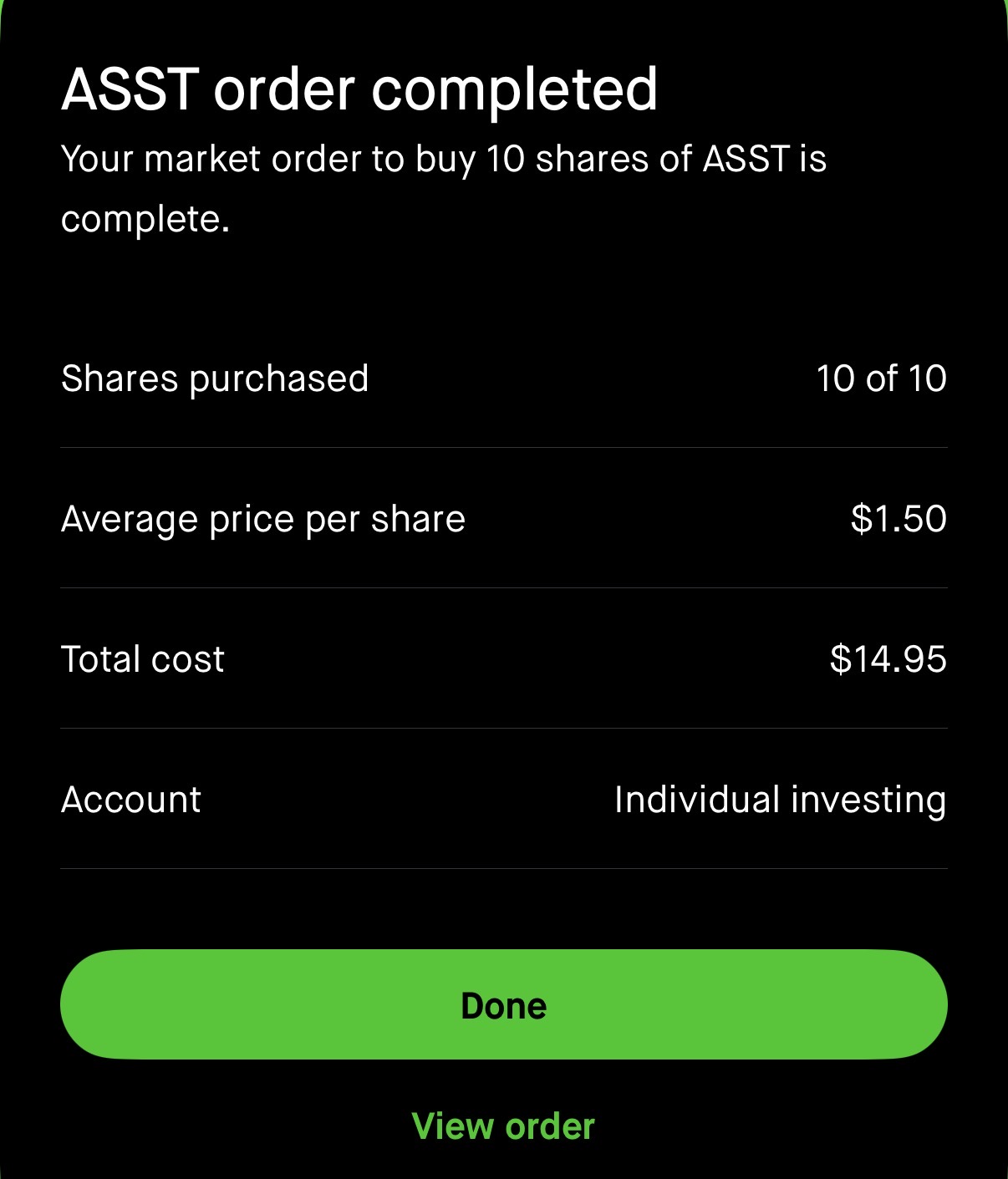Screen dimensions: 1008x1179
Task: Click the divider line under Total cost
Action: click(503, 729)
